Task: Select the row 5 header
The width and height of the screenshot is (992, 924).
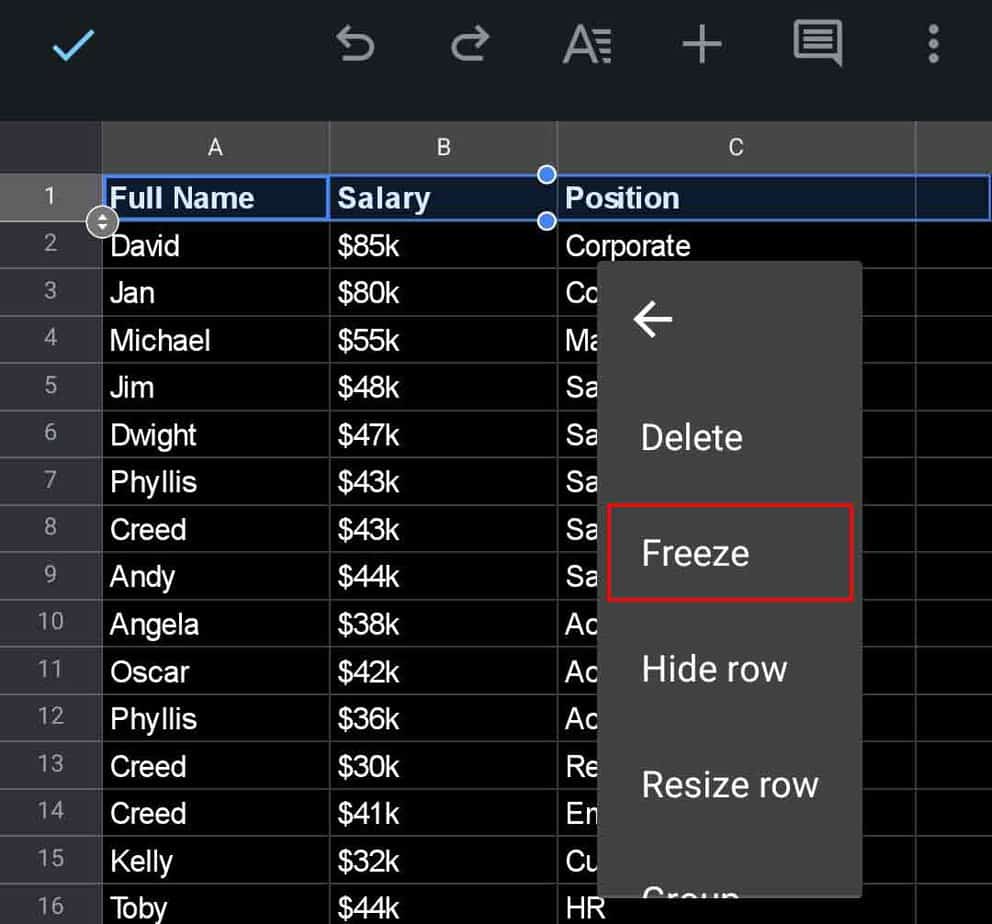Action: click(51, 386)
